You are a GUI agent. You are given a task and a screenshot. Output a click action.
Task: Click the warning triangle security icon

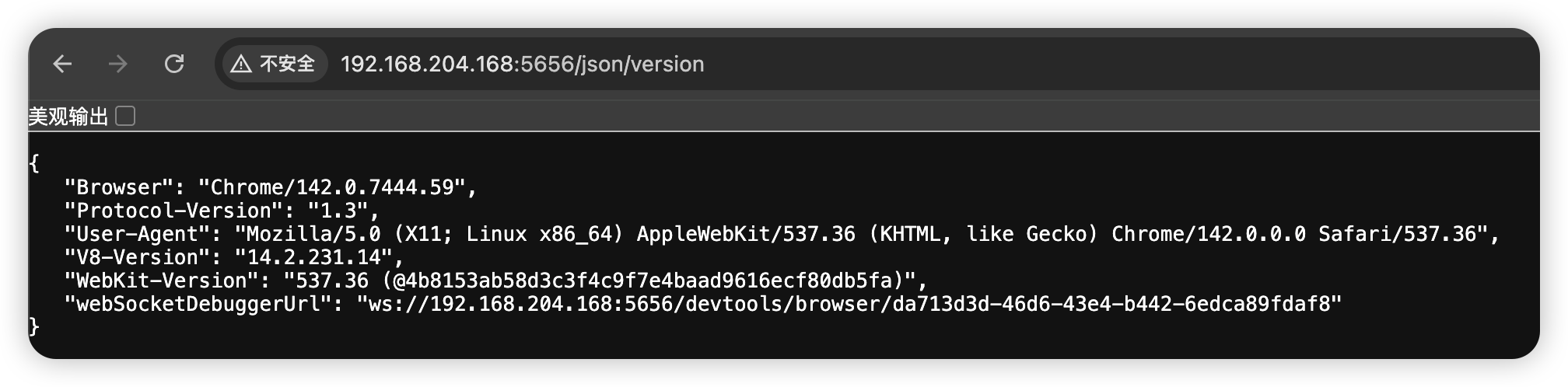coord(241,64)
